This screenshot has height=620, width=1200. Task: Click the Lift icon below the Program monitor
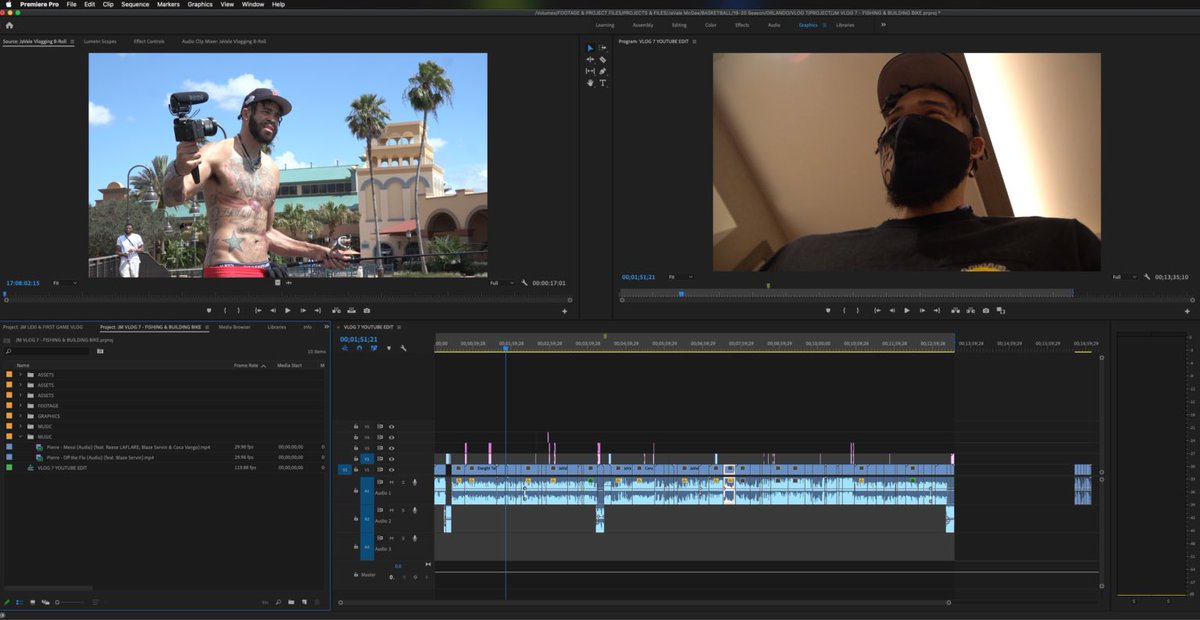(x=956, y=310)
